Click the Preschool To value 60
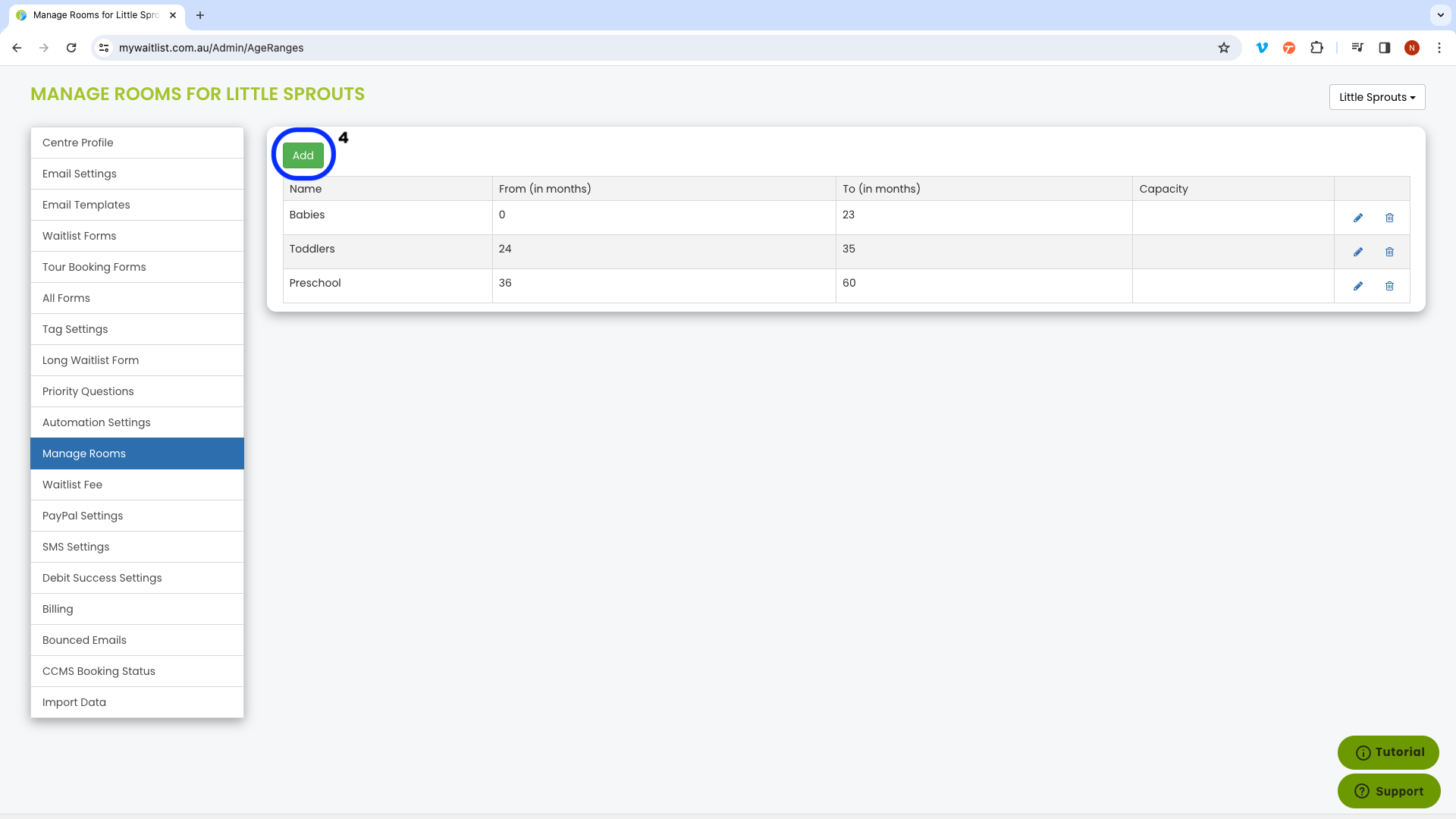Image resolution: width=1456 pixels, height=819 pixels. (849, 283)
